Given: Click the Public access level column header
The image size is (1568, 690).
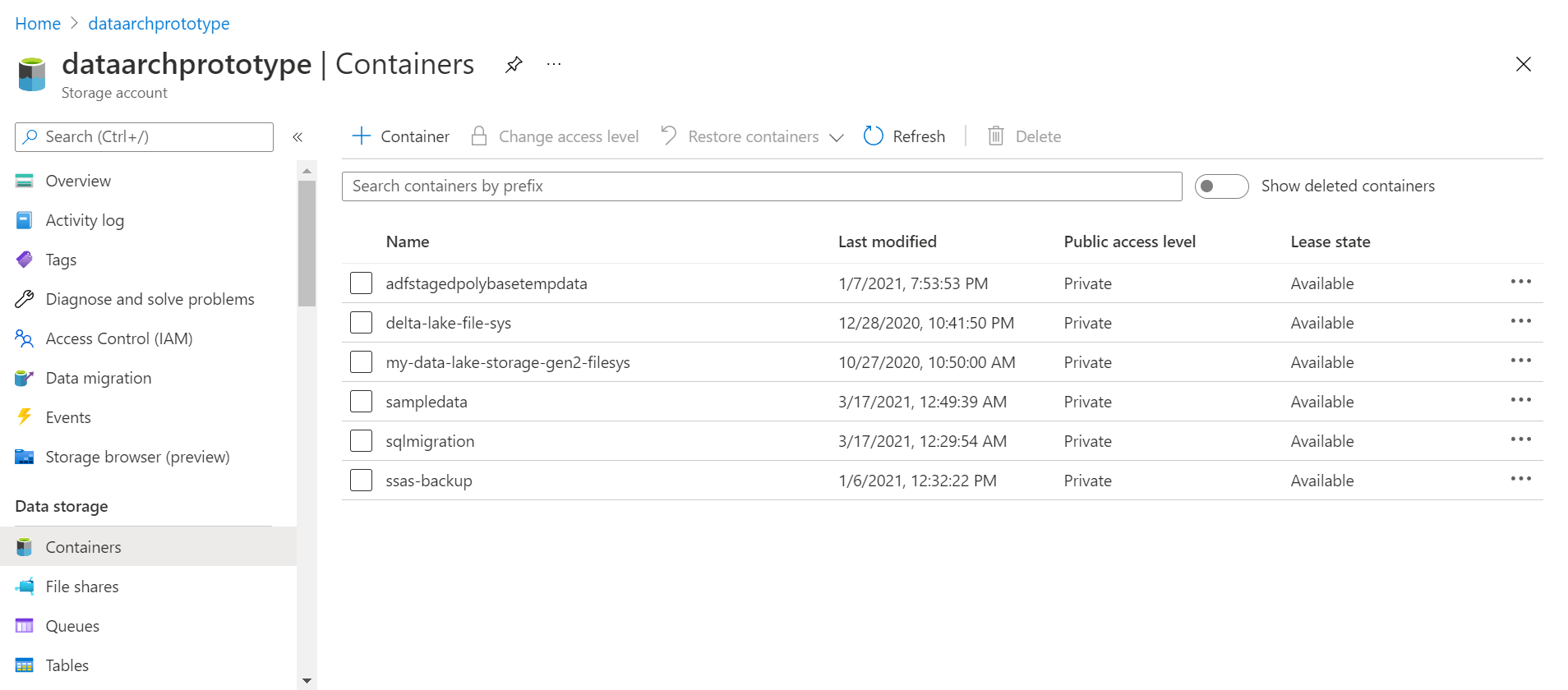Looking at the screenshot, I should tap(1129, 241).
